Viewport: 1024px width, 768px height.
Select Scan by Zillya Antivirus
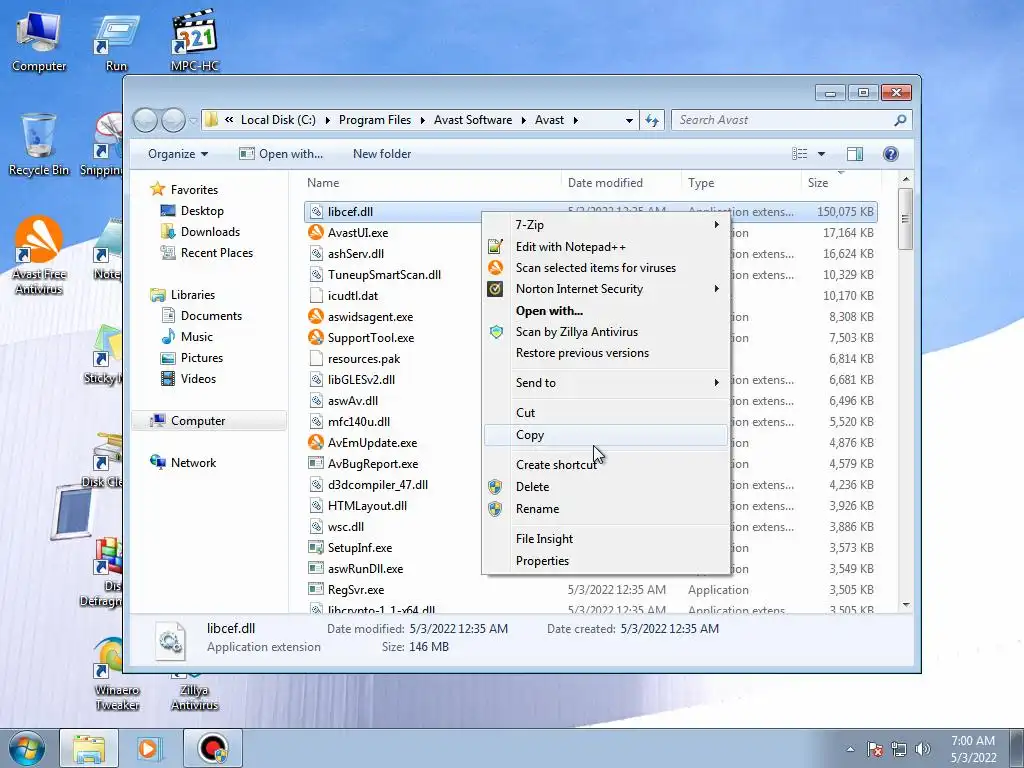tap(606, 332)
